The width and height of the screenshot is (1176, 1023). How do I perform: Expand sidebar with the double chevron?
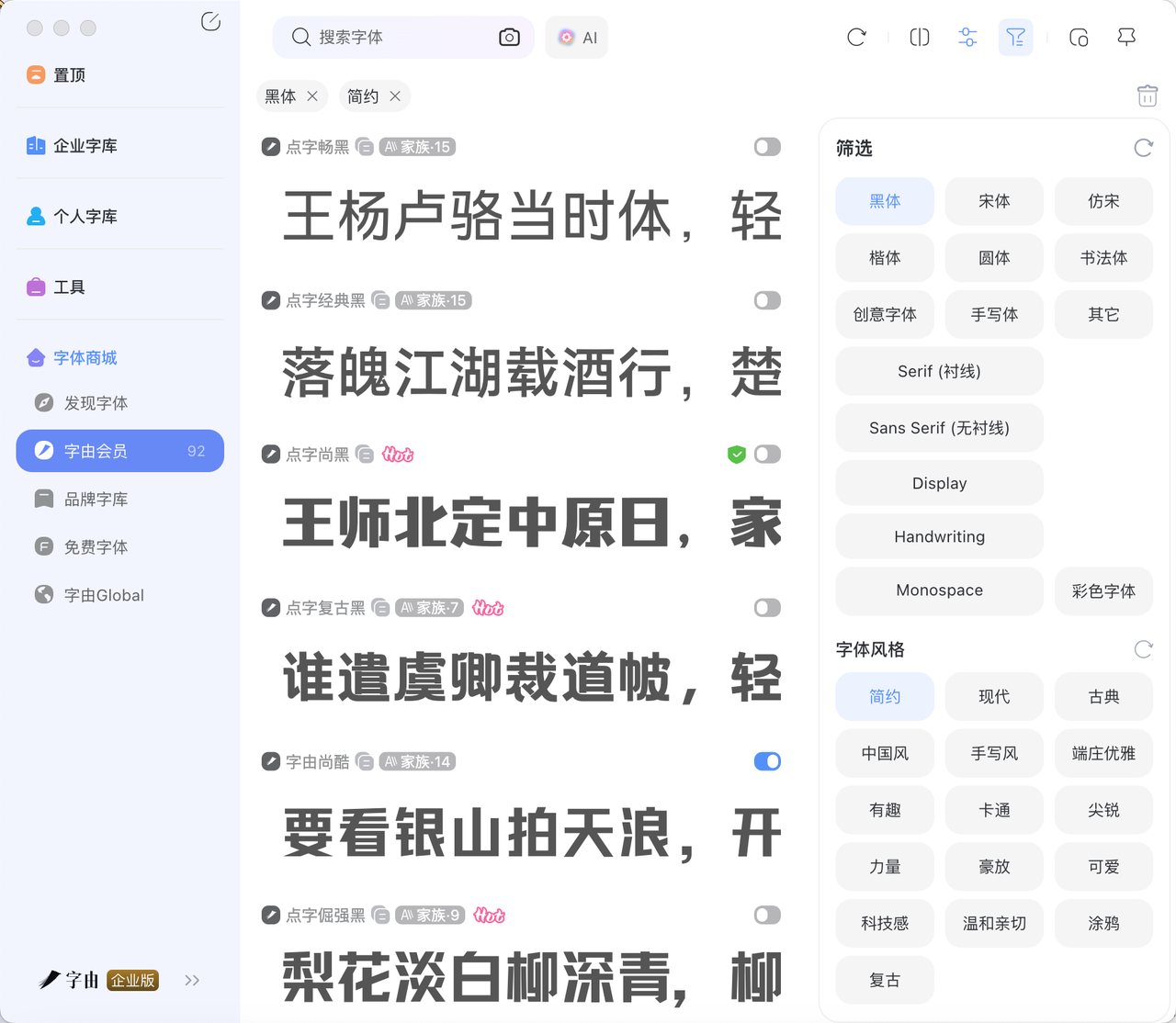pos(192,980)
